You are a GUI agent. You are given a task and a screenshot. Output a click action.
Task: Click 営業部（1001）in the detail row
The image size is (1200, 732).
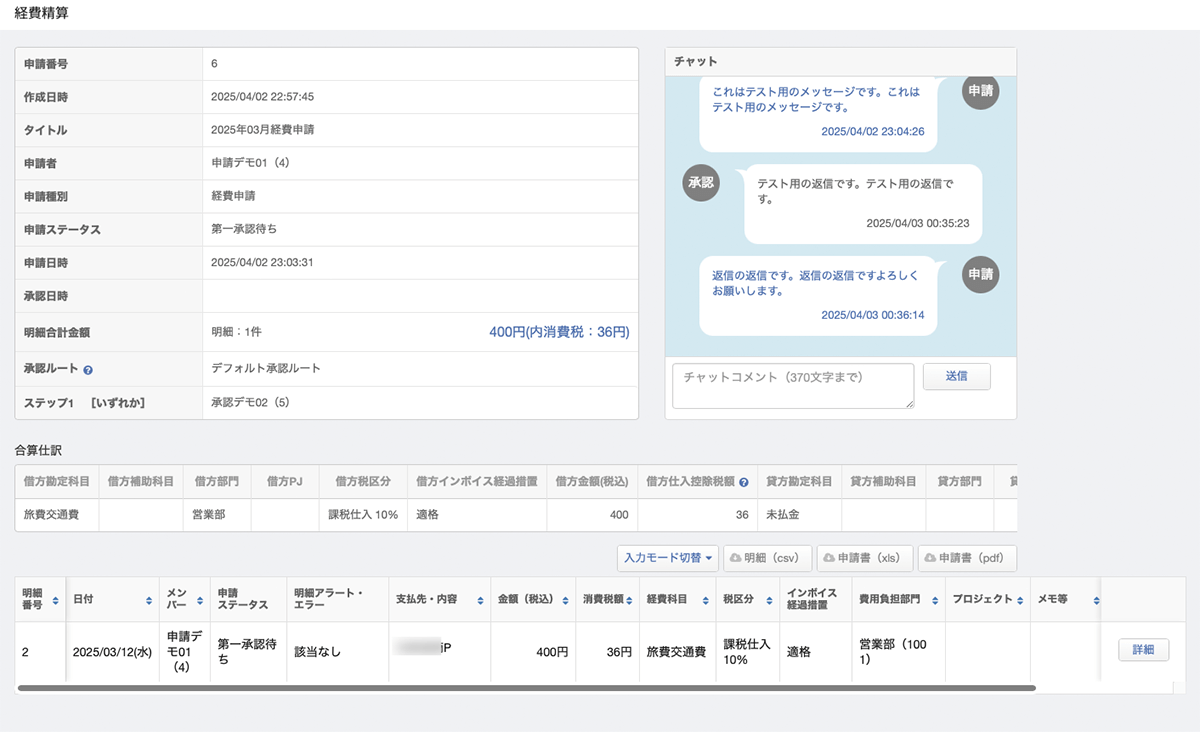click(x=893, y=652)
